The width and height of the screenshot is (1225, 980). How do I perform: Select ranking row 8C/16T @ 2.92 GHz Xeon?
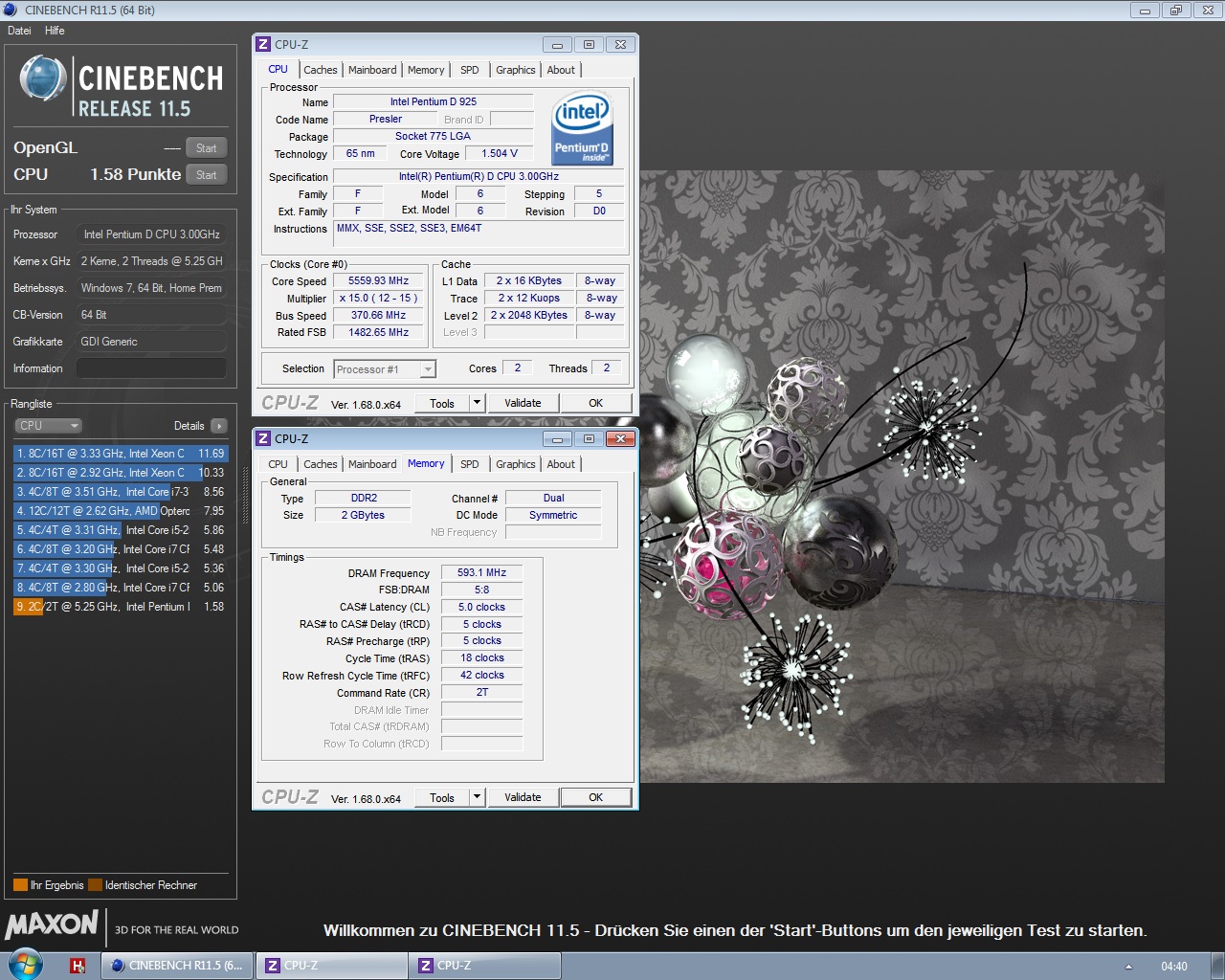tap(121, 473)
